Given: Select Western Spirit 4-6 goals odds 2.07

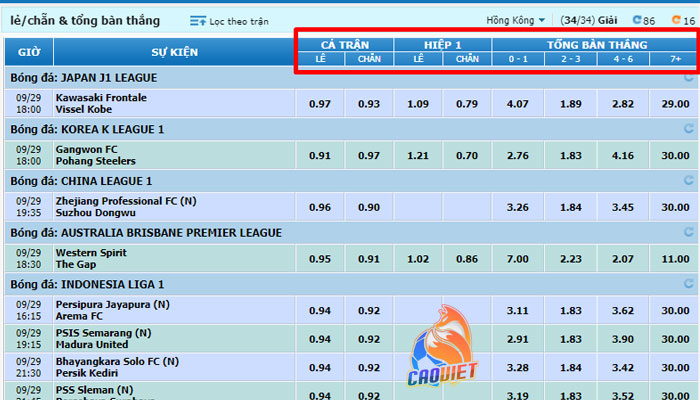Looking at the screenshot, I should (x=623, y=259).
